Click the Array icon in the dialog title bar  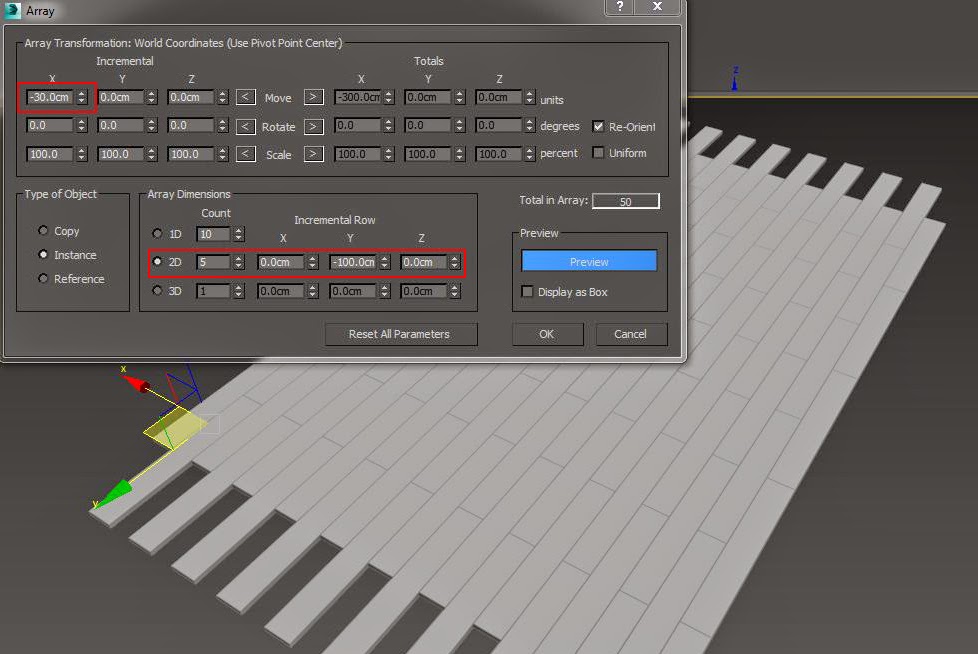(12, 10)
